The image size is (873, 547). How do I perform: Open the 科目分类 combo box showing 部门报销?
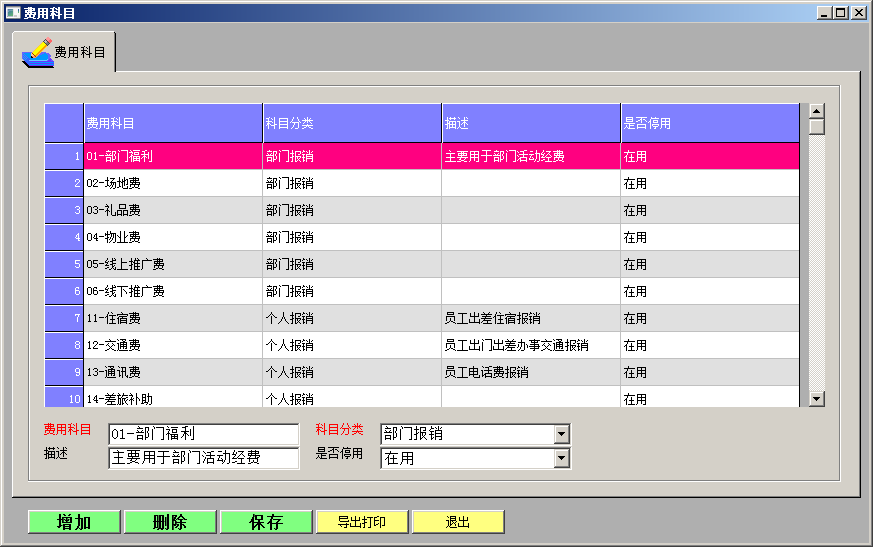[475, 434]
